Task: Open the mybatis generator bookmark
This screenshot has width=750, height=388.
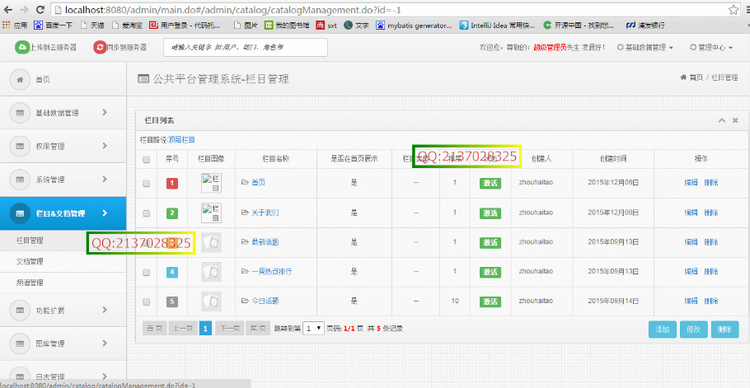Action: pyautogui.click(x=414, y=25)
